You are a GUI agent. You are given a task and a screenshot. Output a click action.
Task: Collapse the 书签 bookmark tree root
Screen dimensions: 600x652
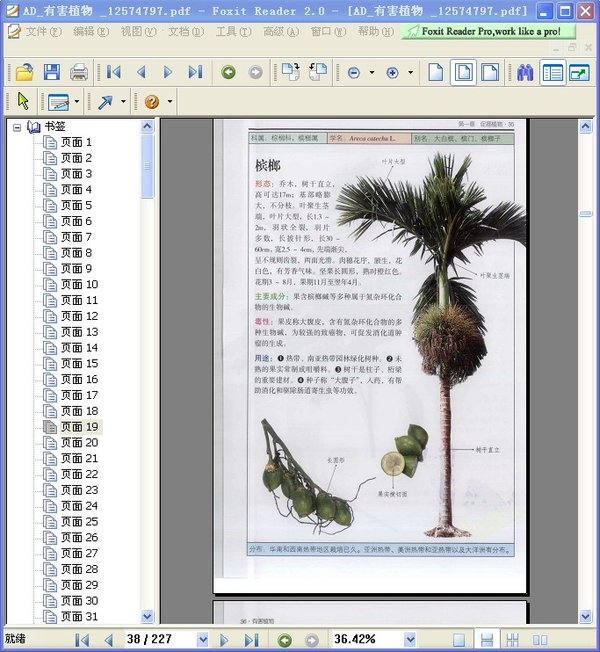coord(17,127)
